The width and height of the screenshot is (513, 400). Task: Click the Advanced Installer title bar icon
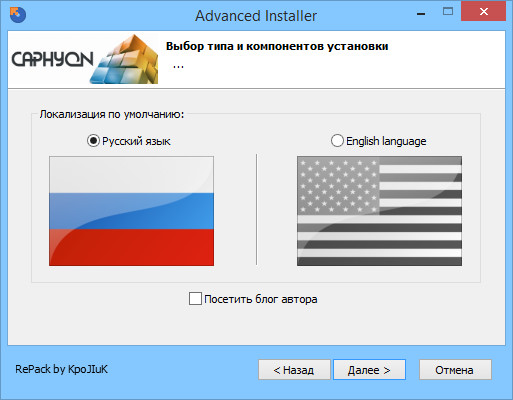18,15
